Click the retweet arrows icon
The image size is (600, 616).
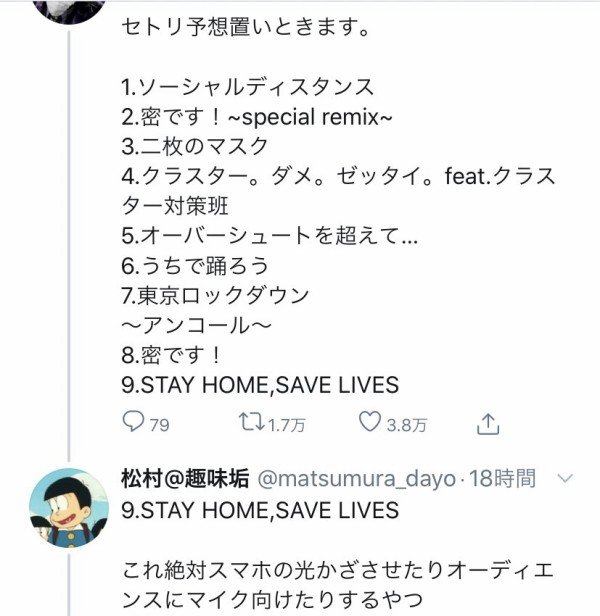click(x=251, y=422)
